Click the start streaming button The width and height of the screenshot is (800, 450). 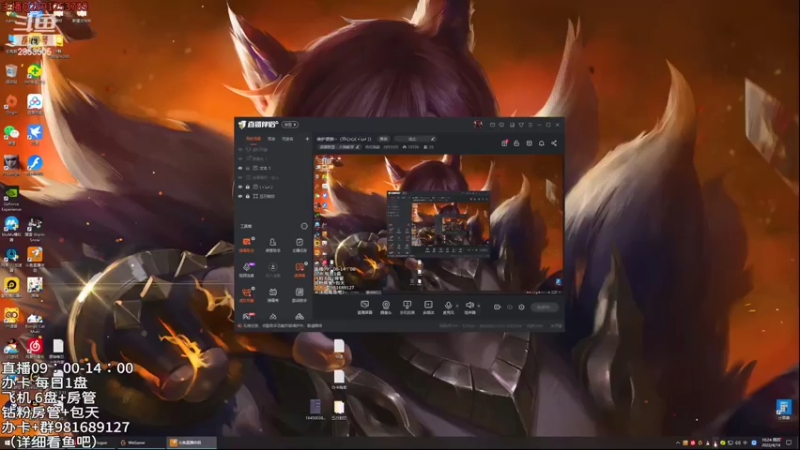544,307
